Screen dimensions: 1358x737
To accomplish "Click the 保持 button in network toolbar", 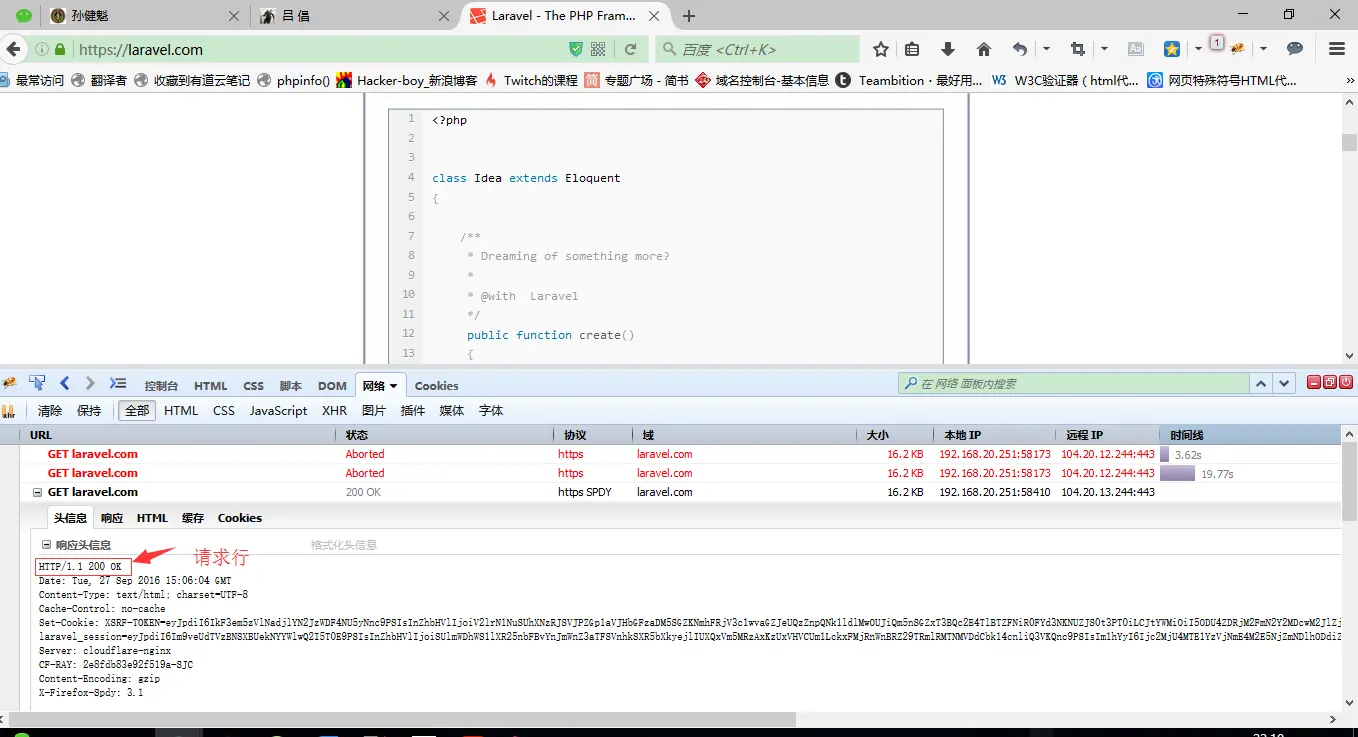I will point(89,411).
